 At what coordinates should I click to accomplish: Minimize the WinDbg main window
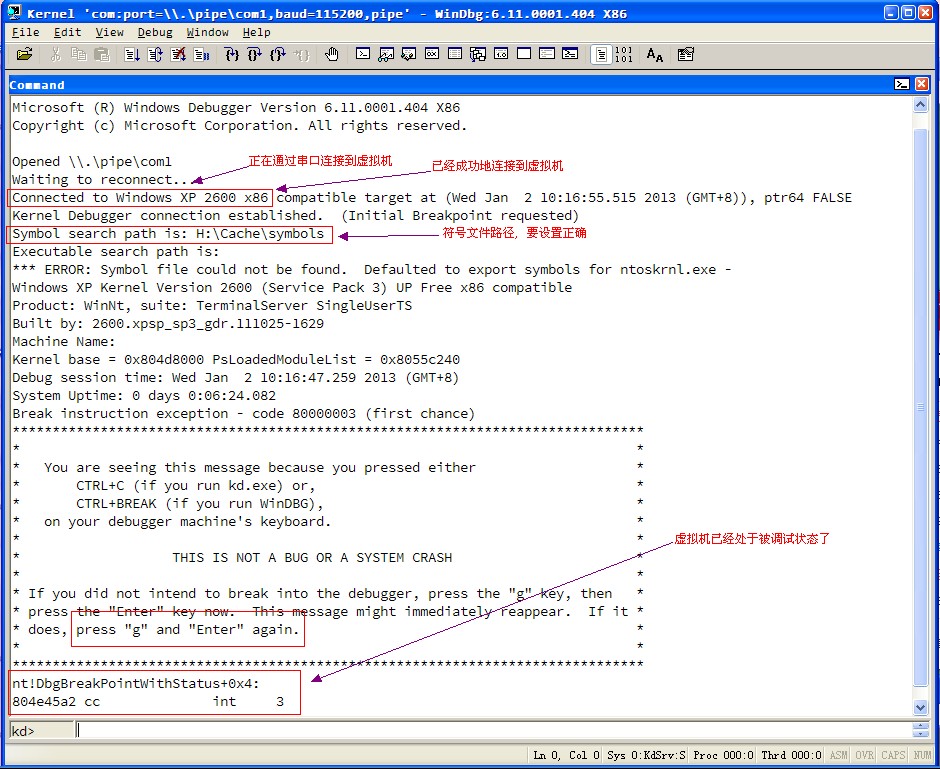(x=891, y=12)
